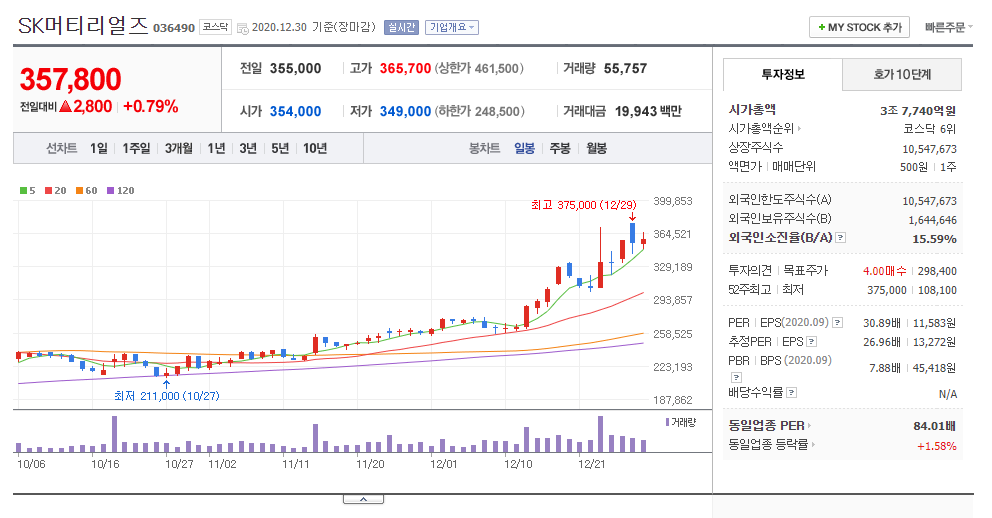The width and height of the screenshot is (992, 518).
Task: Click the 코스닥 market badge
Action: click(215, 27)
